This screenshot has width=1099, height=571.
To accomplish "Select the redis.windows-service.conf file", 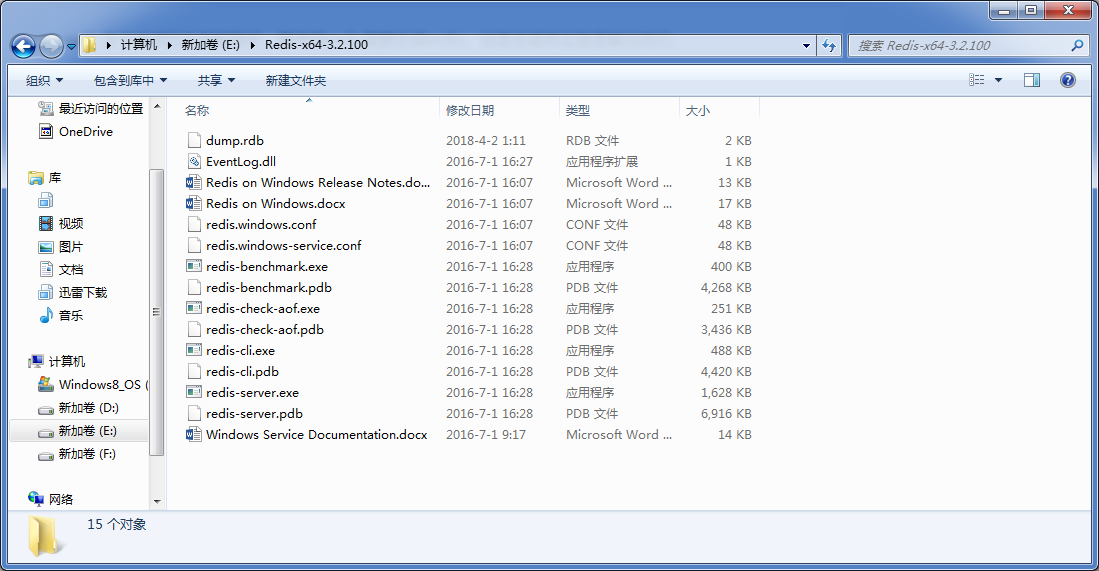I will point(283,245).
